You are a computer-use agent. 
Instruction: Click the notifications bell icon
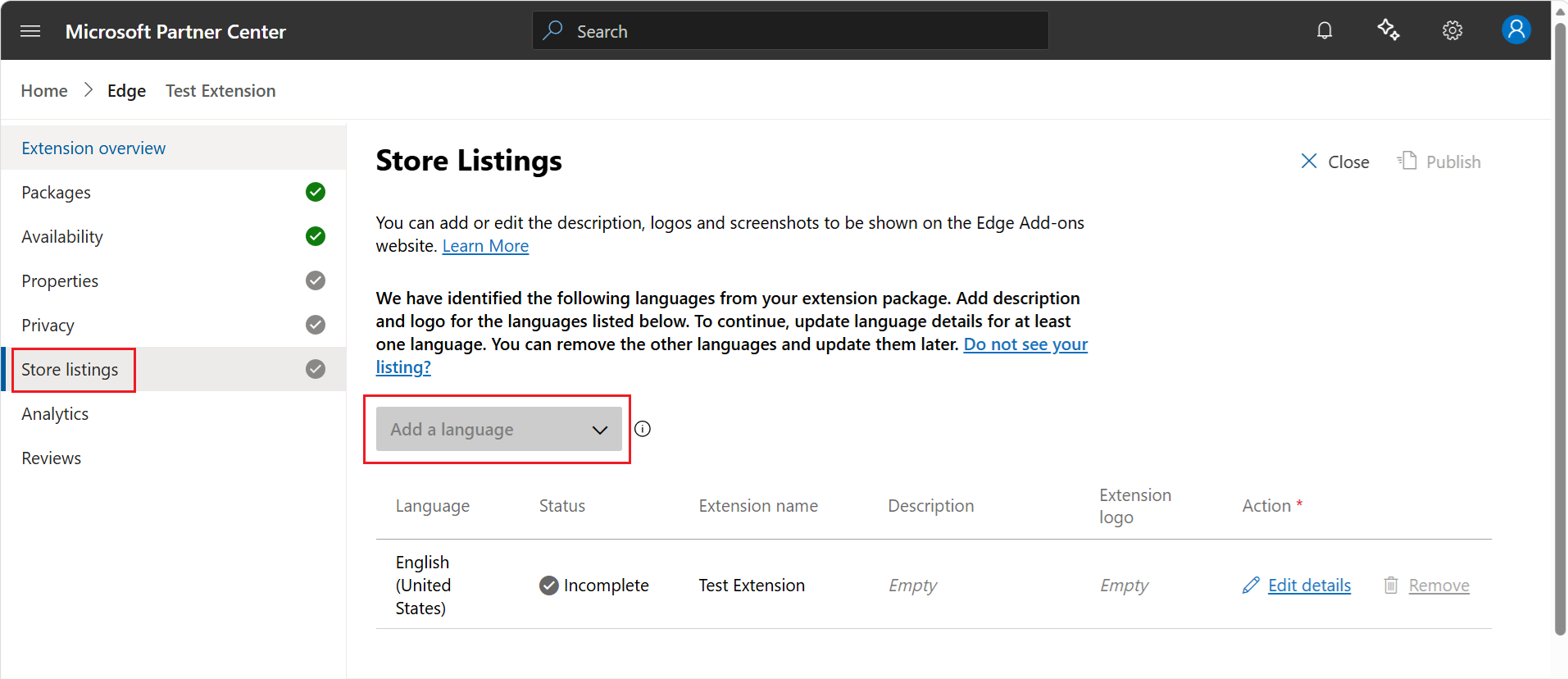(1325, 31)
